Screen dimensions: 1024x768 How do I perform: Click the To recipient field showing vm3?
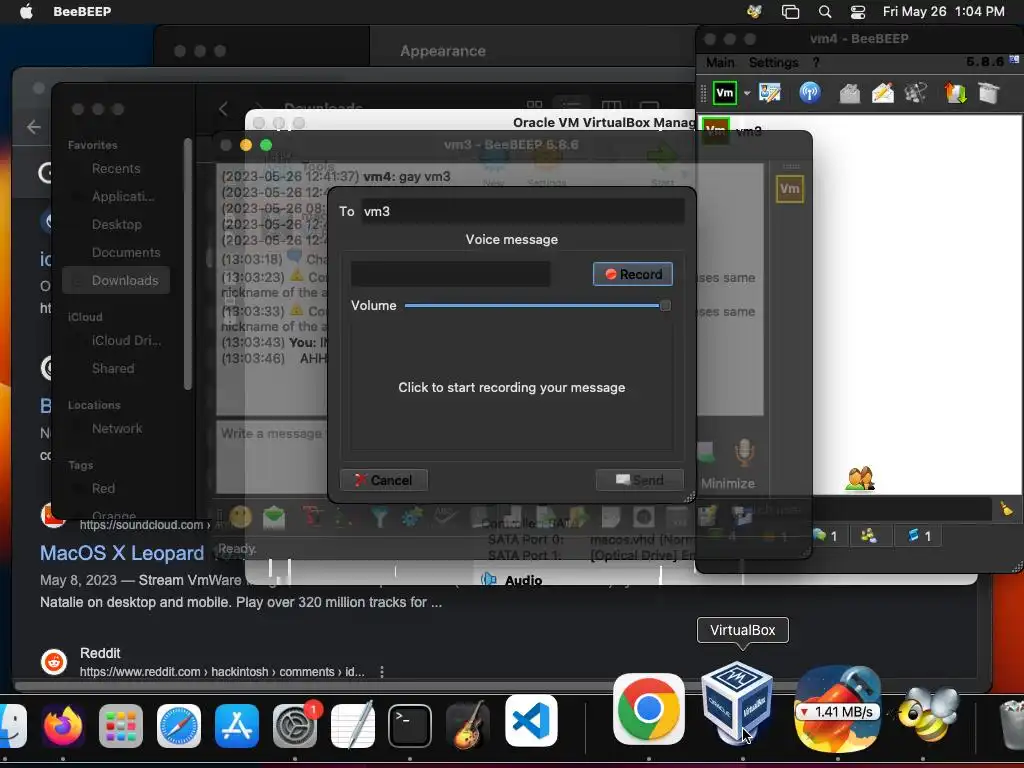point(523,212)
